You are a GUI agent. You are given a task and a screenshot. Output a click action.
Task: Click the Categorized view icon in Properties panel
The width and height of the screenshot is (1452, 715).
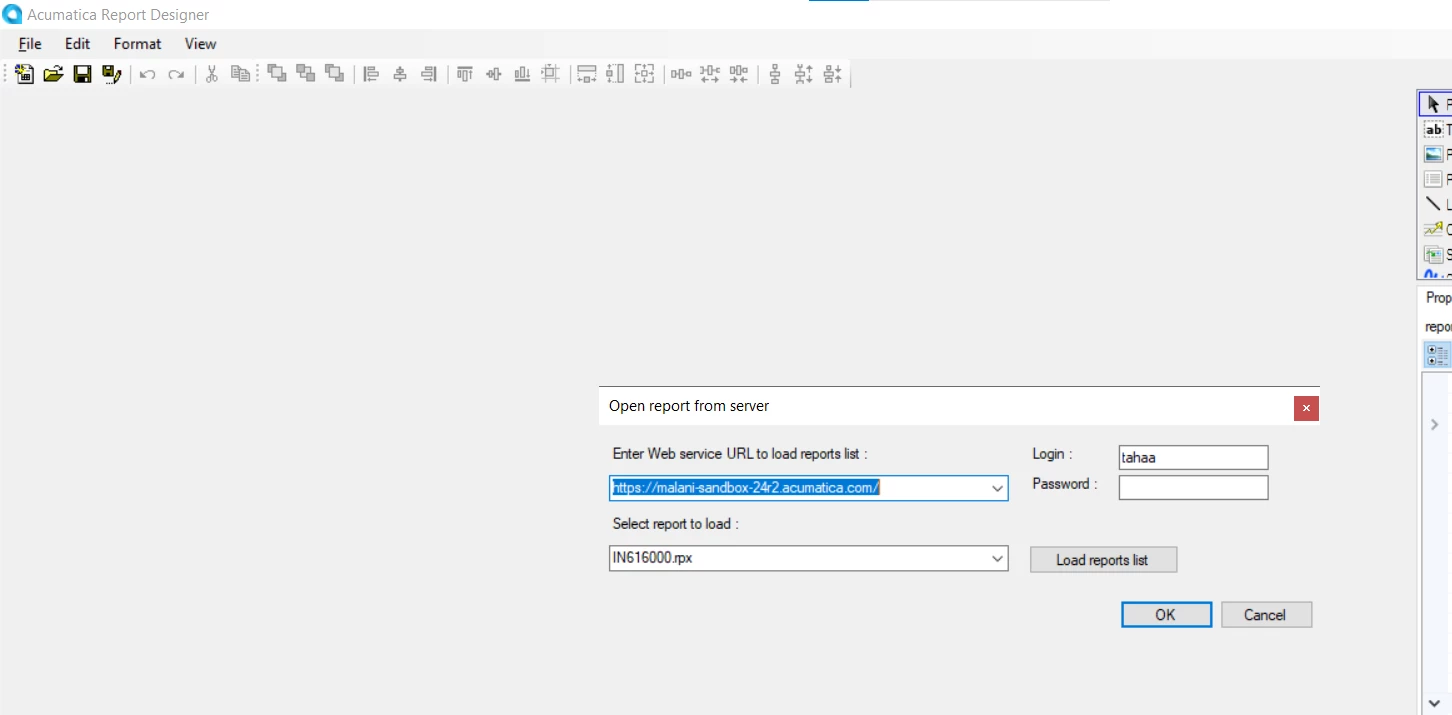coord(1437,354)
